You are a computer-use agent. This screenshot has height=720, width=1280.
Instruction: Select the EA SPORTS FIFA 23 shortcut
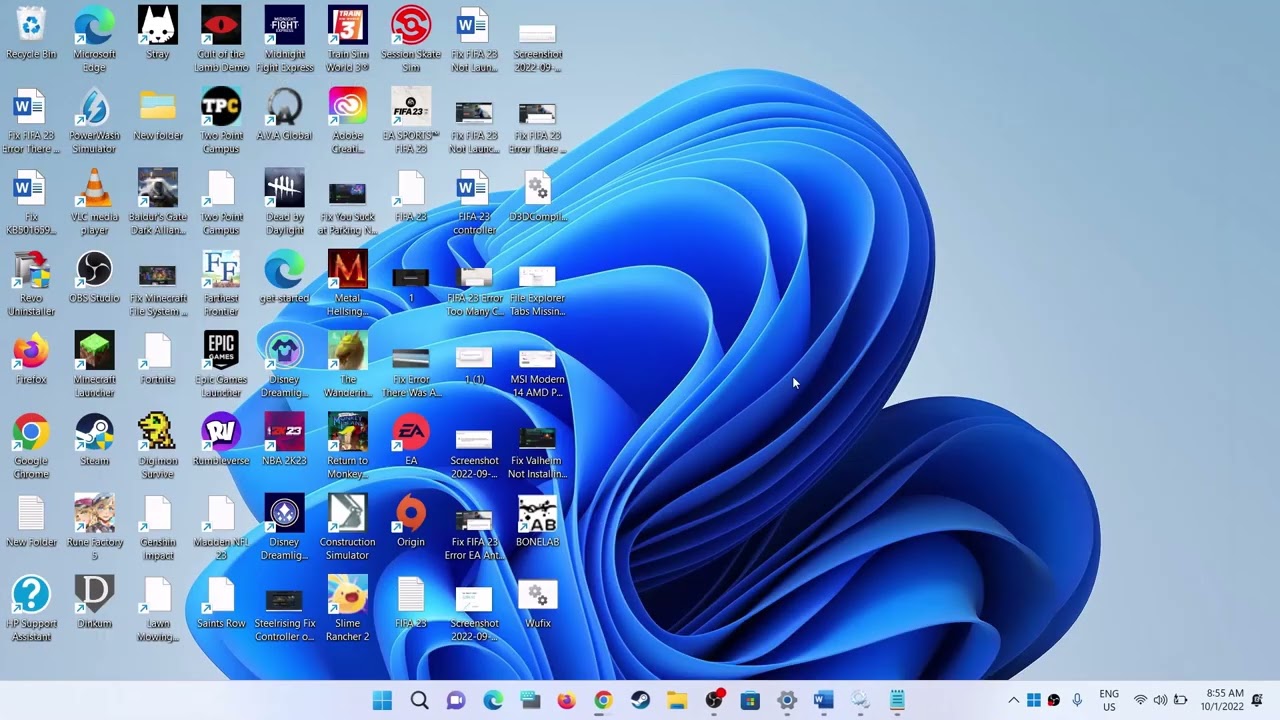[x=411, y=121]
